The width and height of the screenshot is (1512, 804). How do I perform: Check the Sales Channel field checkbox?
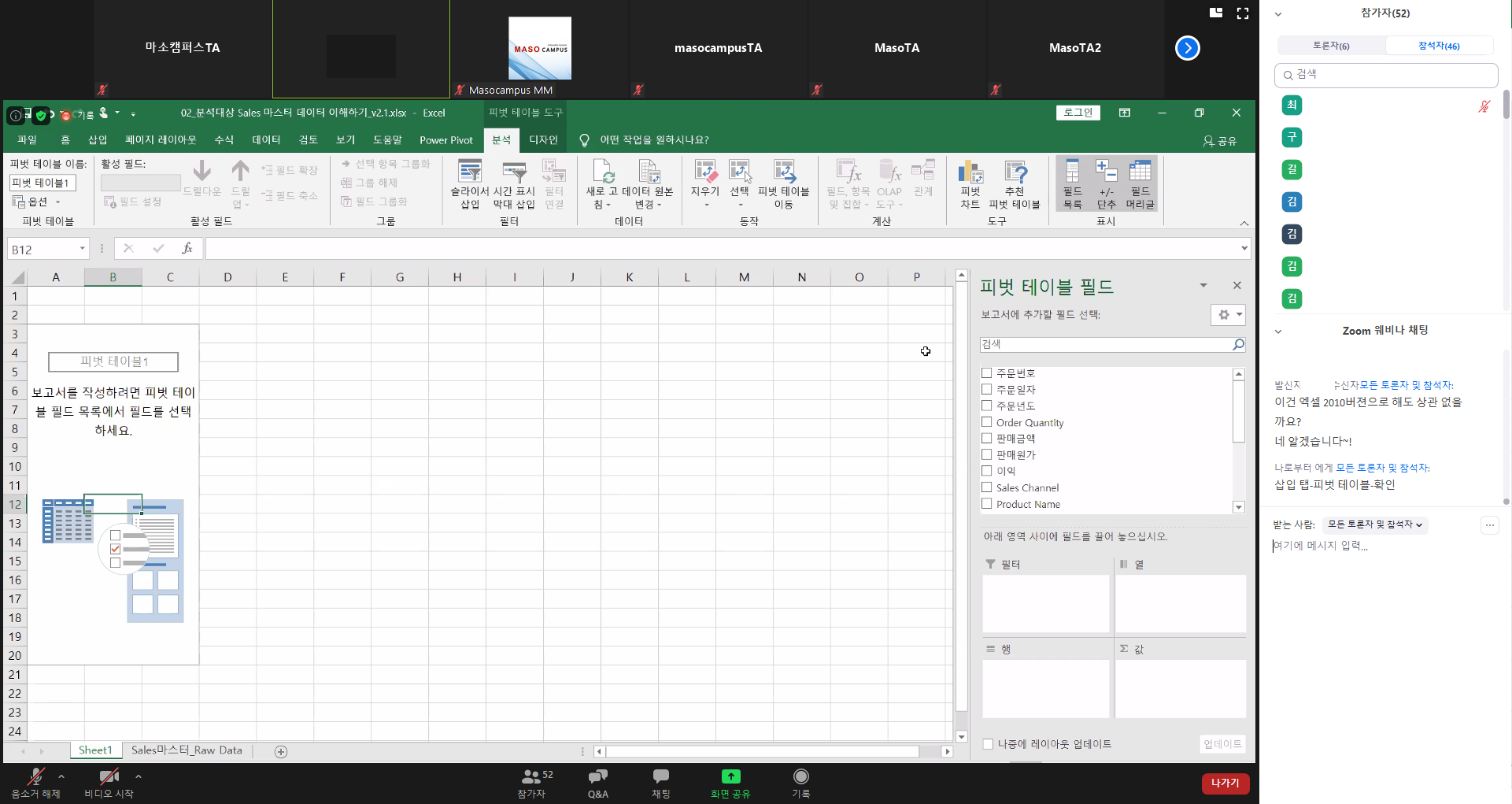point(987,487)
